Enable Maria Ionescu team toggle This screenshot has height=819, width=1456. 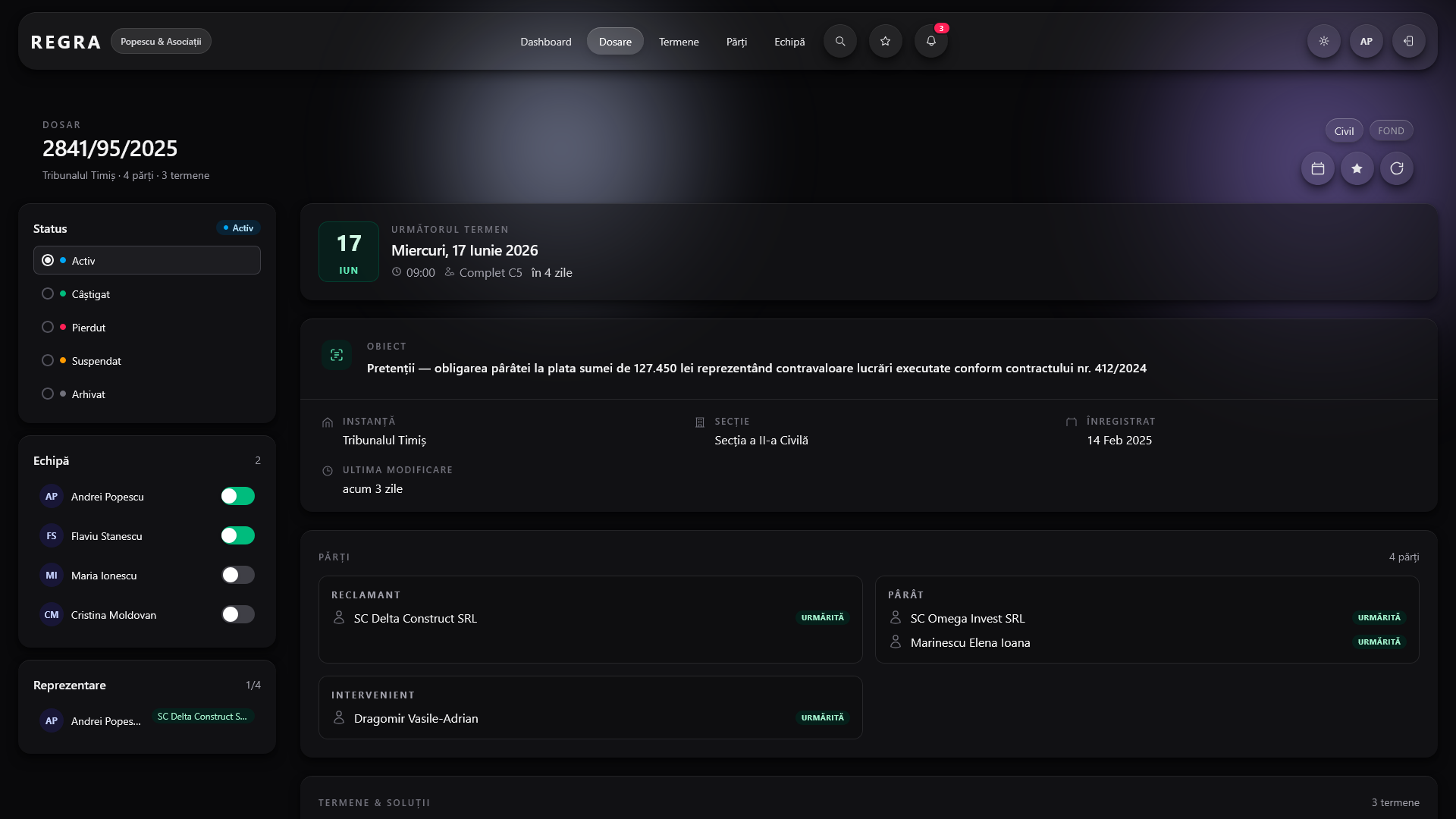tap(238, 575)
